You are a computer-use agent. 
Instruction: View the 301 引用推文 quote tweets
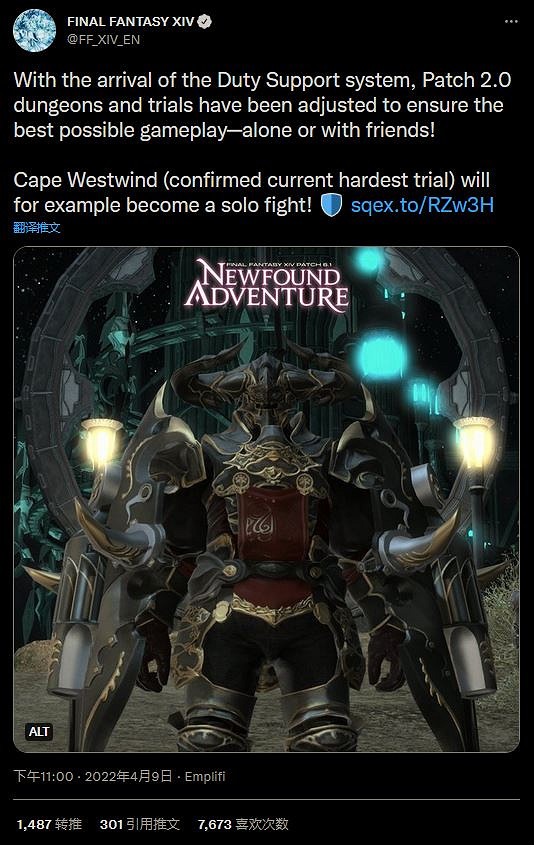(140, 824)
